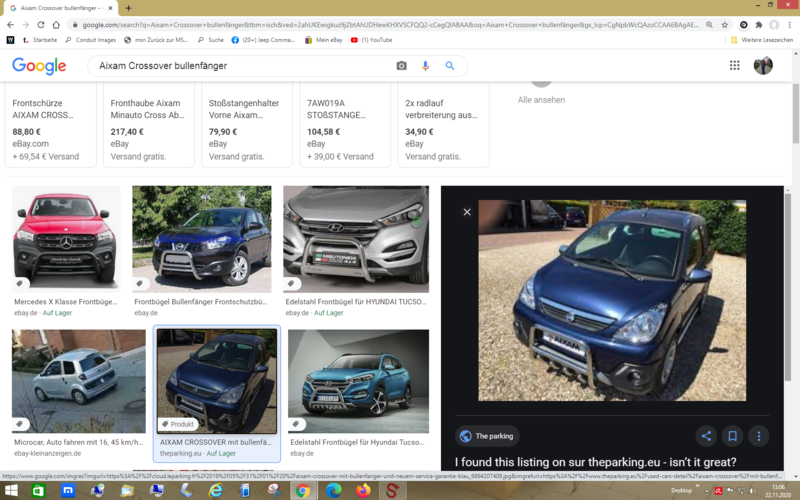This screenshot has height=500, width=800.
Task: Open more options in image preview
Action: [x=759, y=436]
